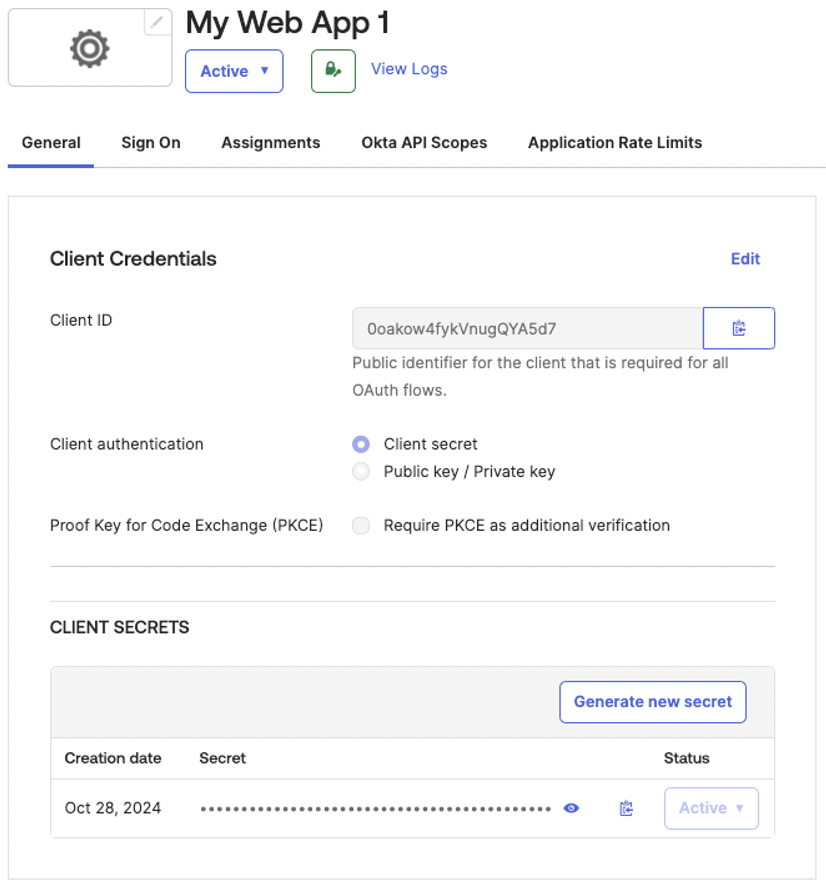Select Client secret authentication option
Viewport: 826px width, 882px height.
coord(361,444)
